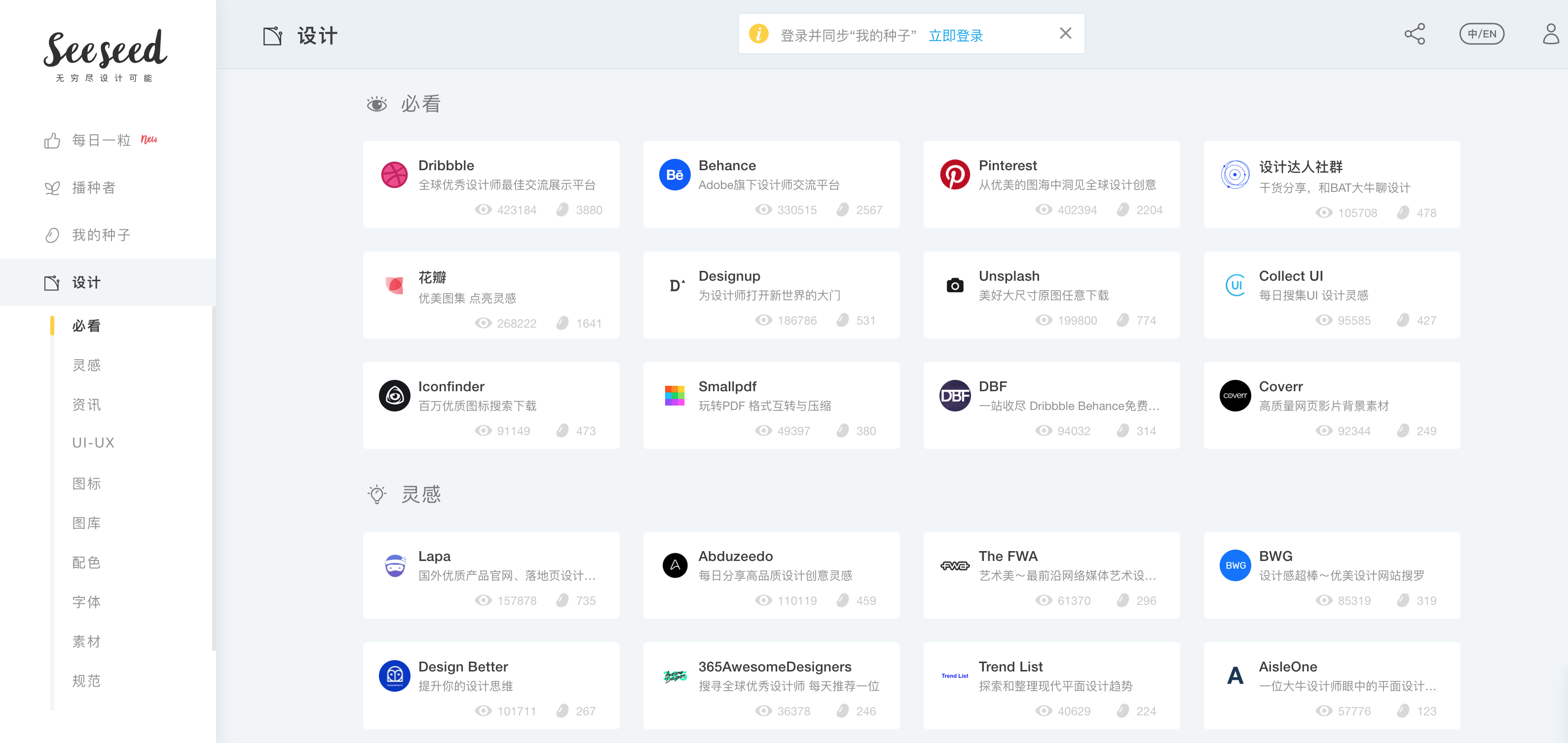The width and height of the screenshot is (1568, 743).
Task: Click the 立即登录 login link
Action: click(955, 36)
